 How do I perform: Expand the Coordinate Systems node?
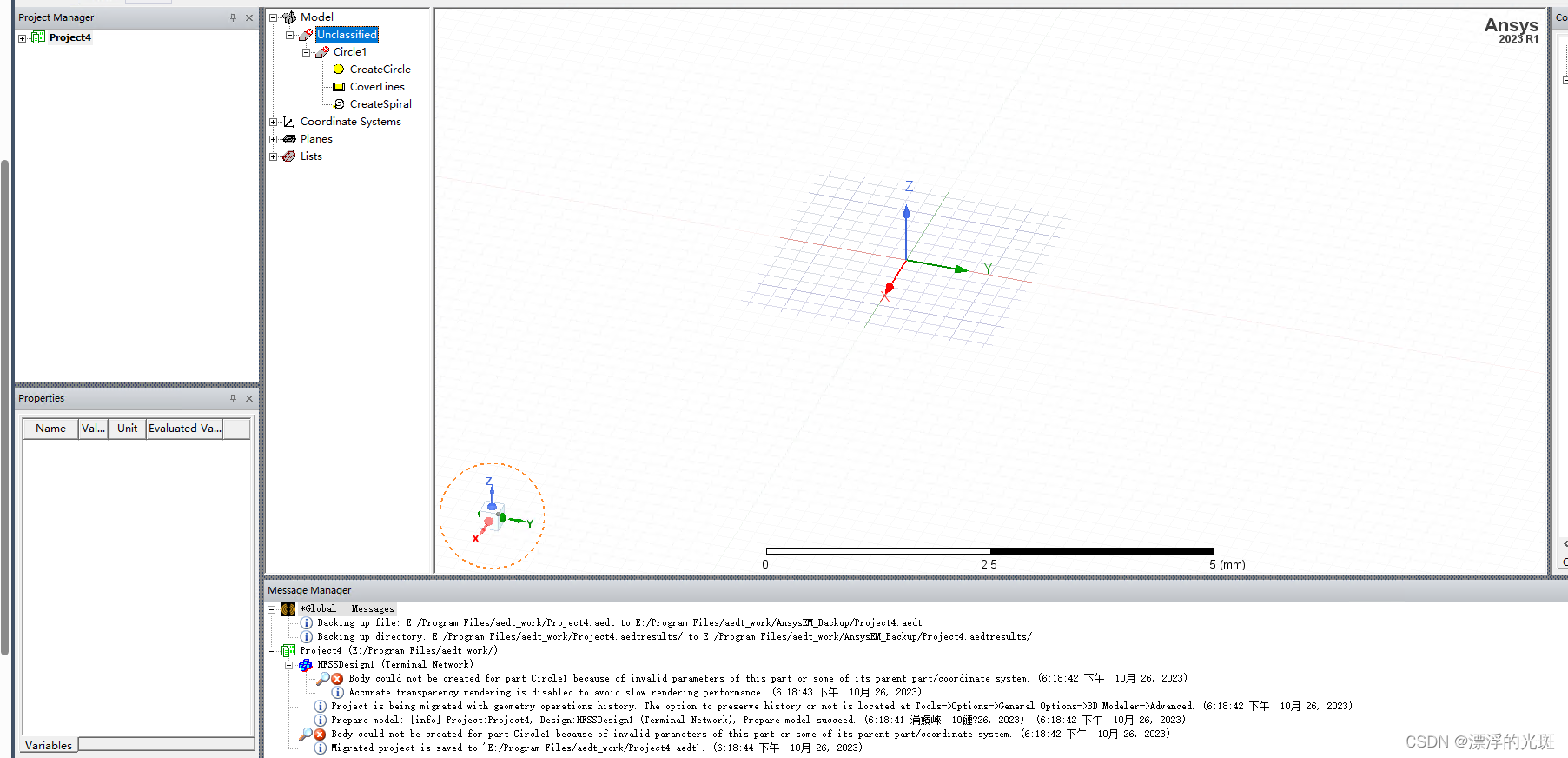pos(273,122)
